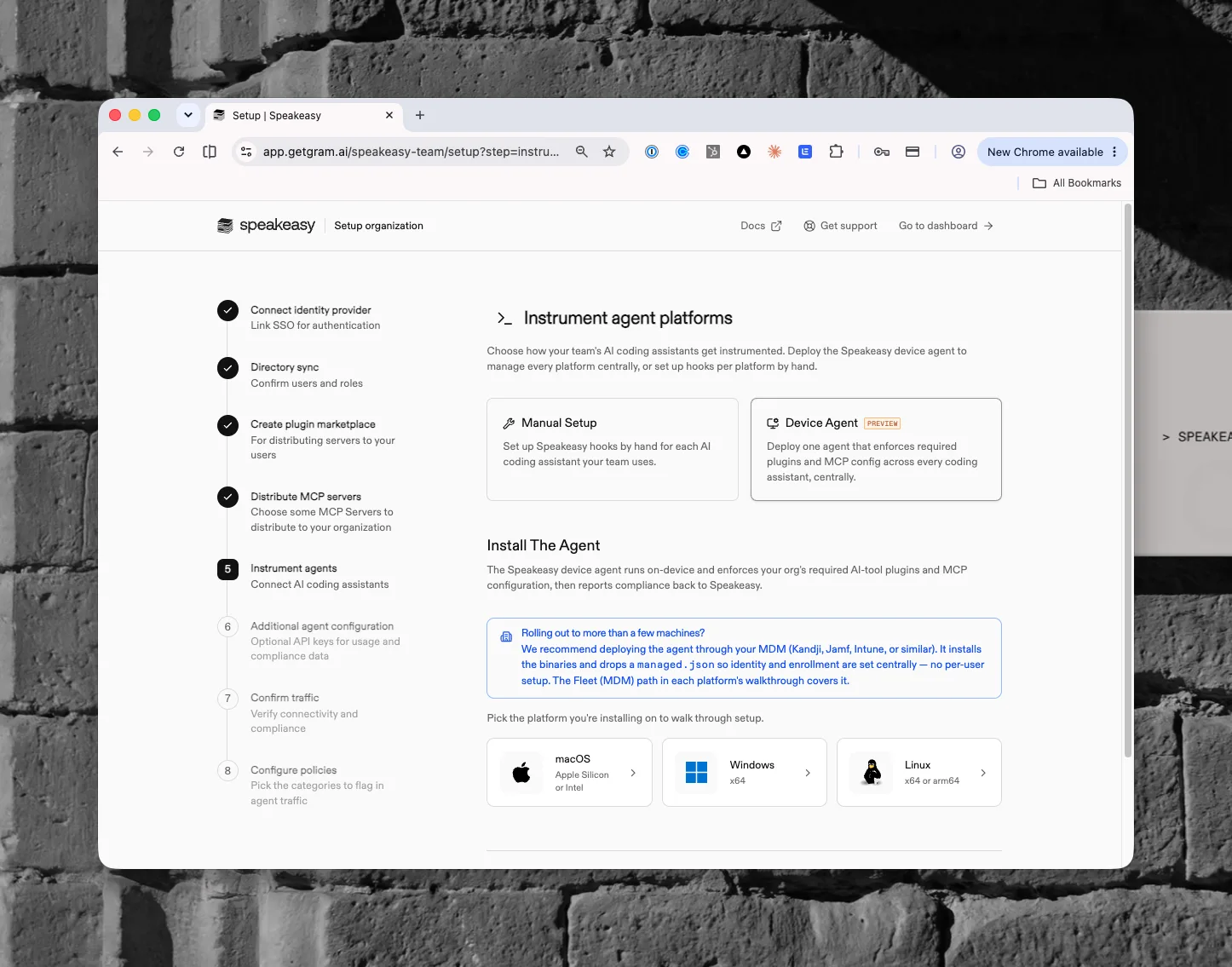Close the Setup | Speakeasy tab

(x=389, y=115)
